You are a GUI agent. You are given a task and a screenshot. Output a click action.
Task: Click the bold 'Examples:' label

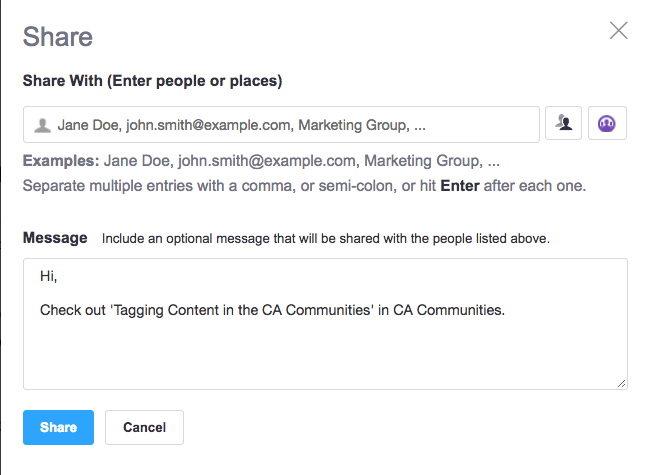pyautogui.click(x=61, y=160)
